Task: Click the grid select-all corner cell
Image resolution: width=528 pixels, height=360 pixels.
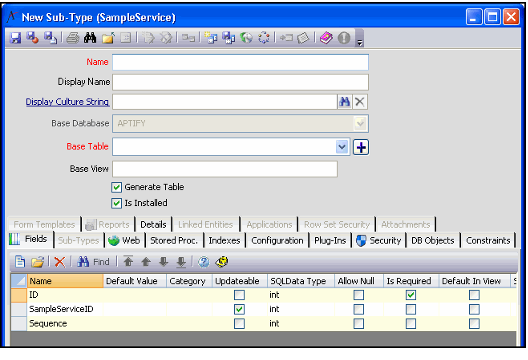Action: [19, 281]
